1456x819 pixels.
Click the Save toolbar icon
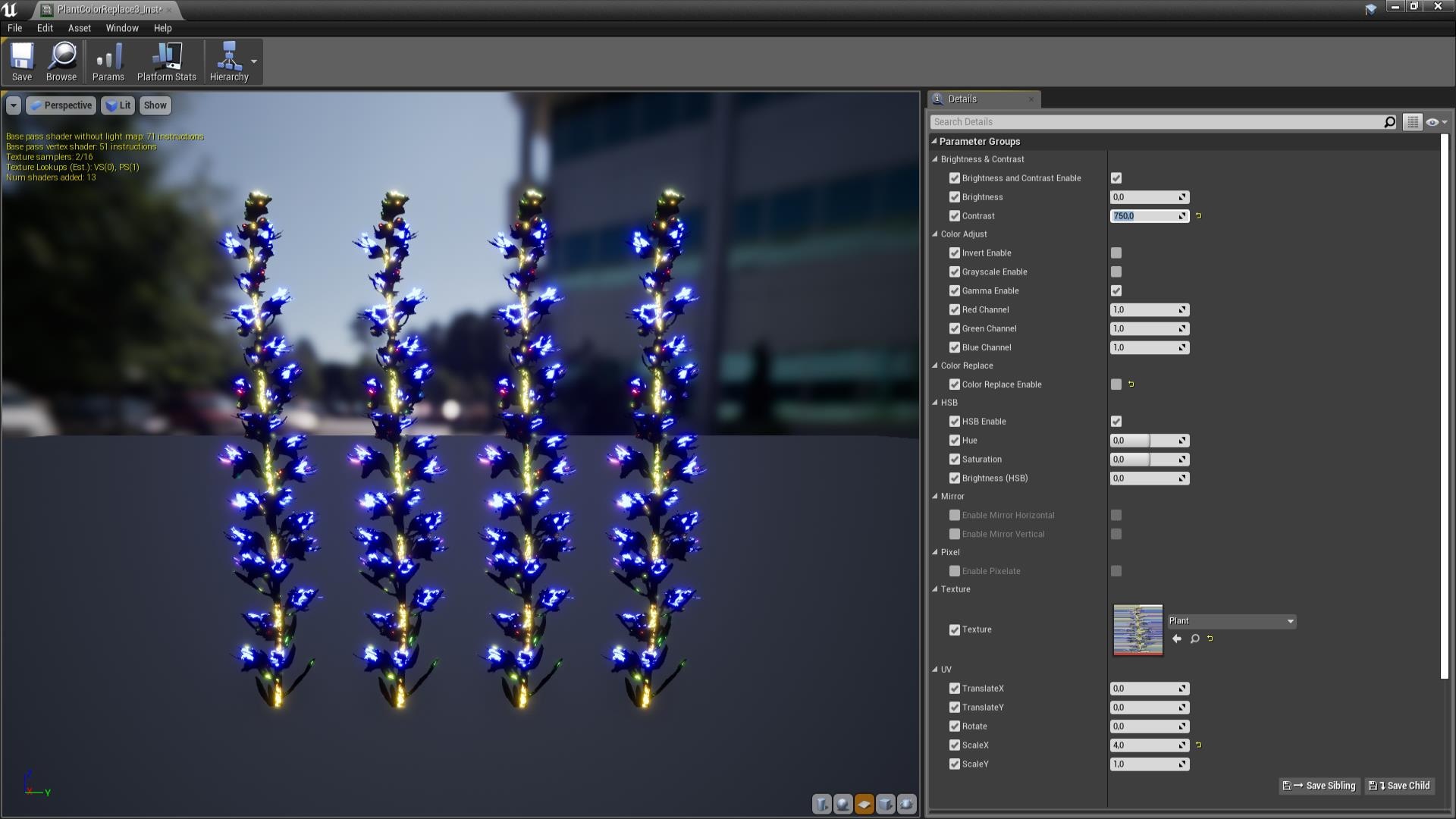tap(22, 61)
